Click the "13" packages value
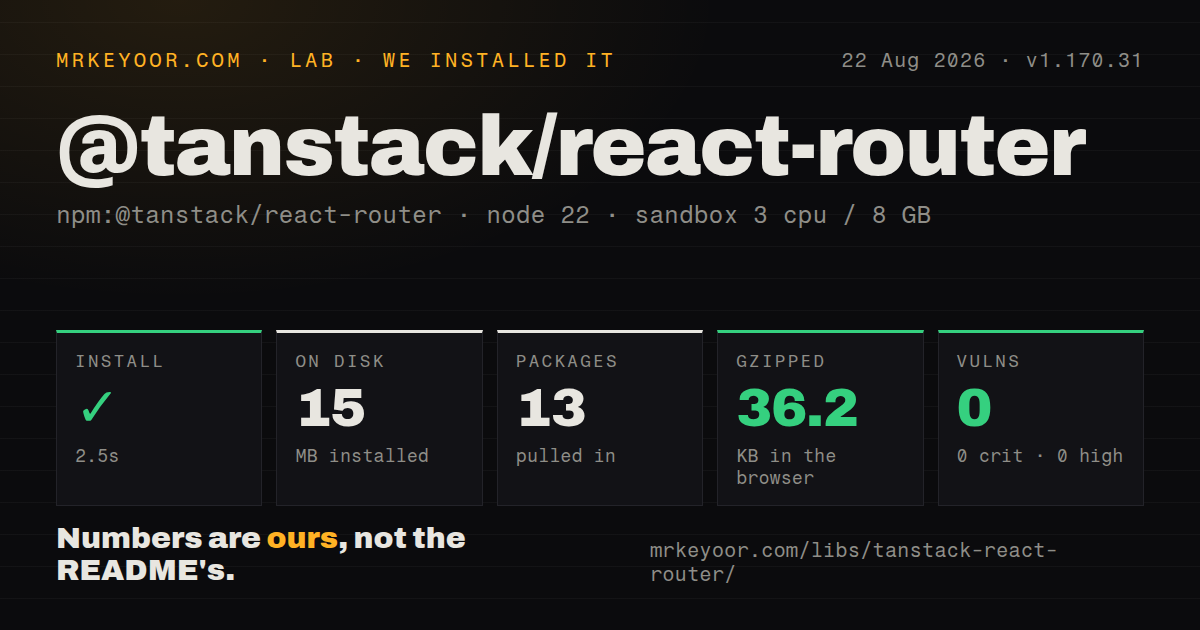The width and height of the screenshot is (1200, 630). click(552, 408)
